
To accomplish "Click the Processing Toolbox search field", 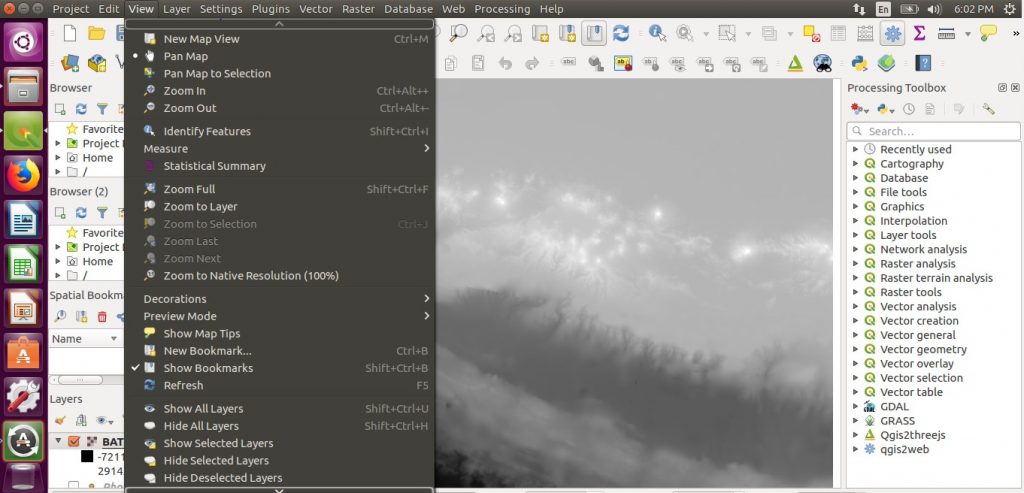I will 933,131.
